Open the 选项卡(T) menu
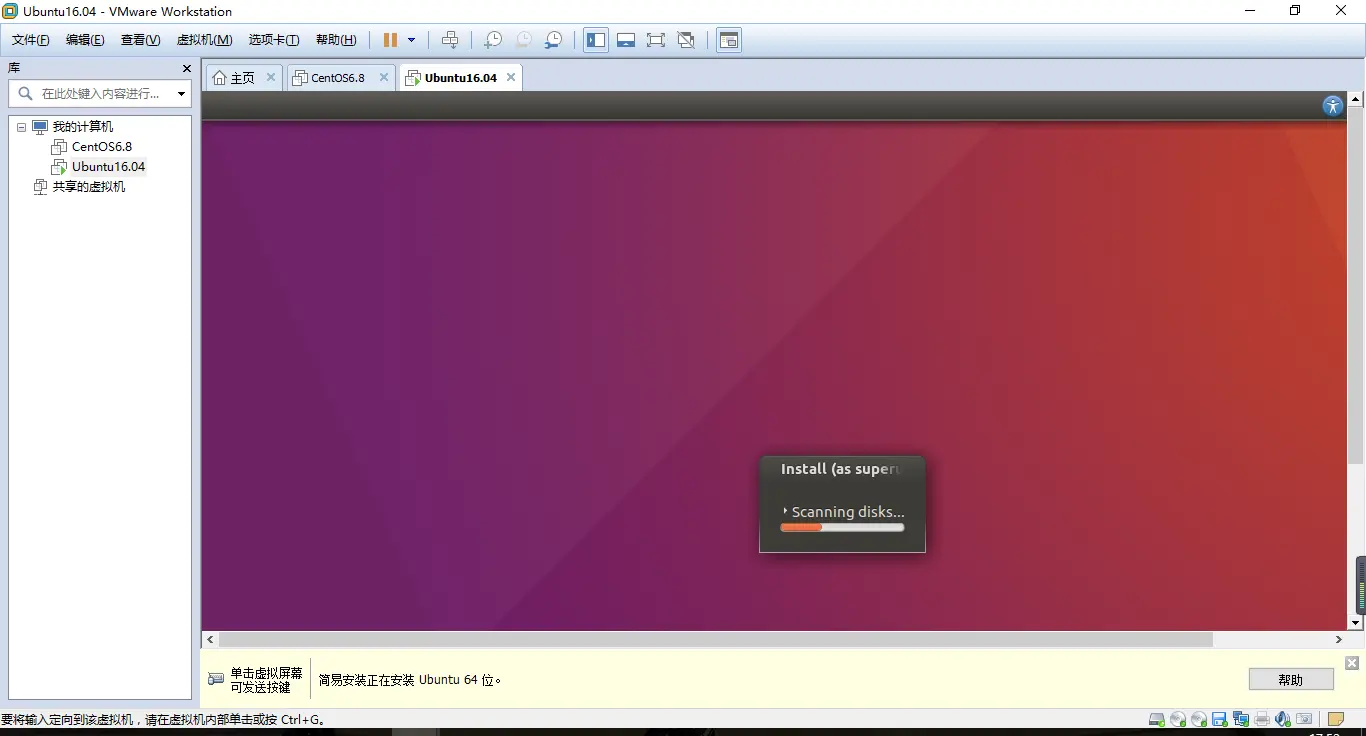 click(274, 40)
